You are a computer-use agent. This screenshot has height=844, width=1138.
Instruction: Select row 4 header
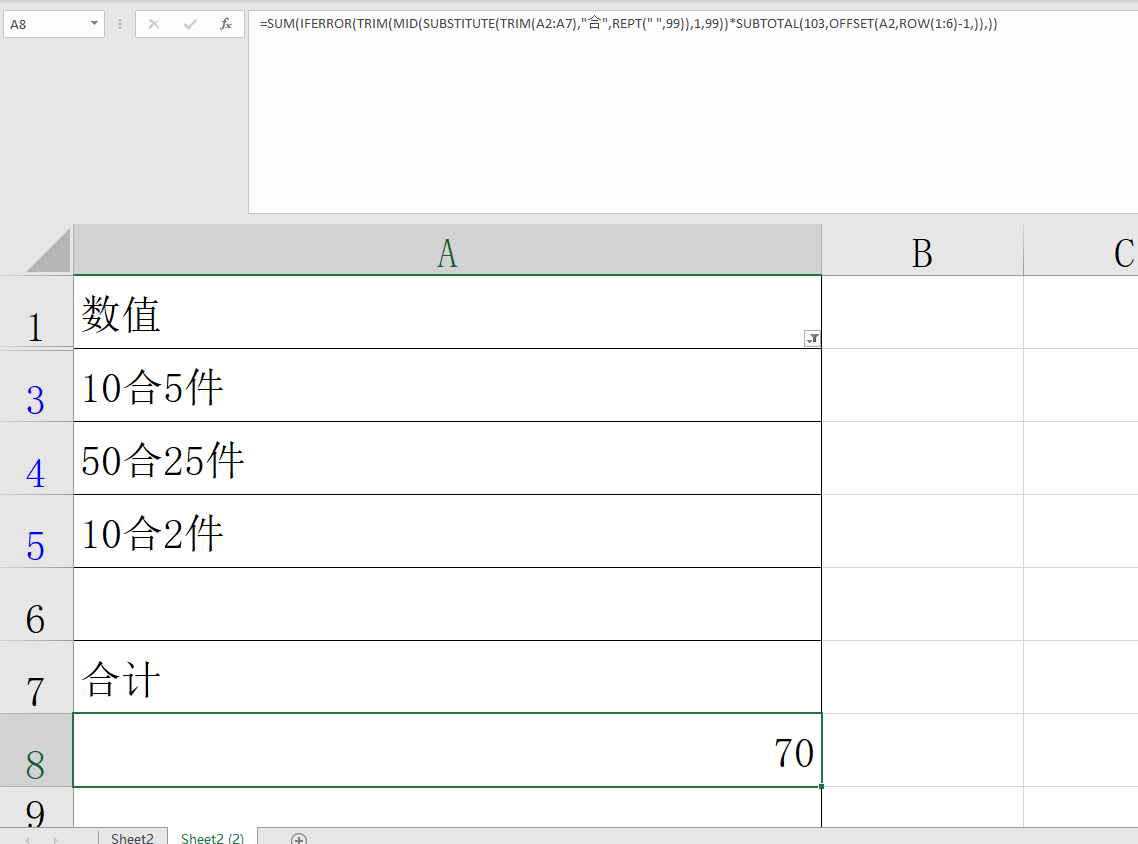(36, 459)
